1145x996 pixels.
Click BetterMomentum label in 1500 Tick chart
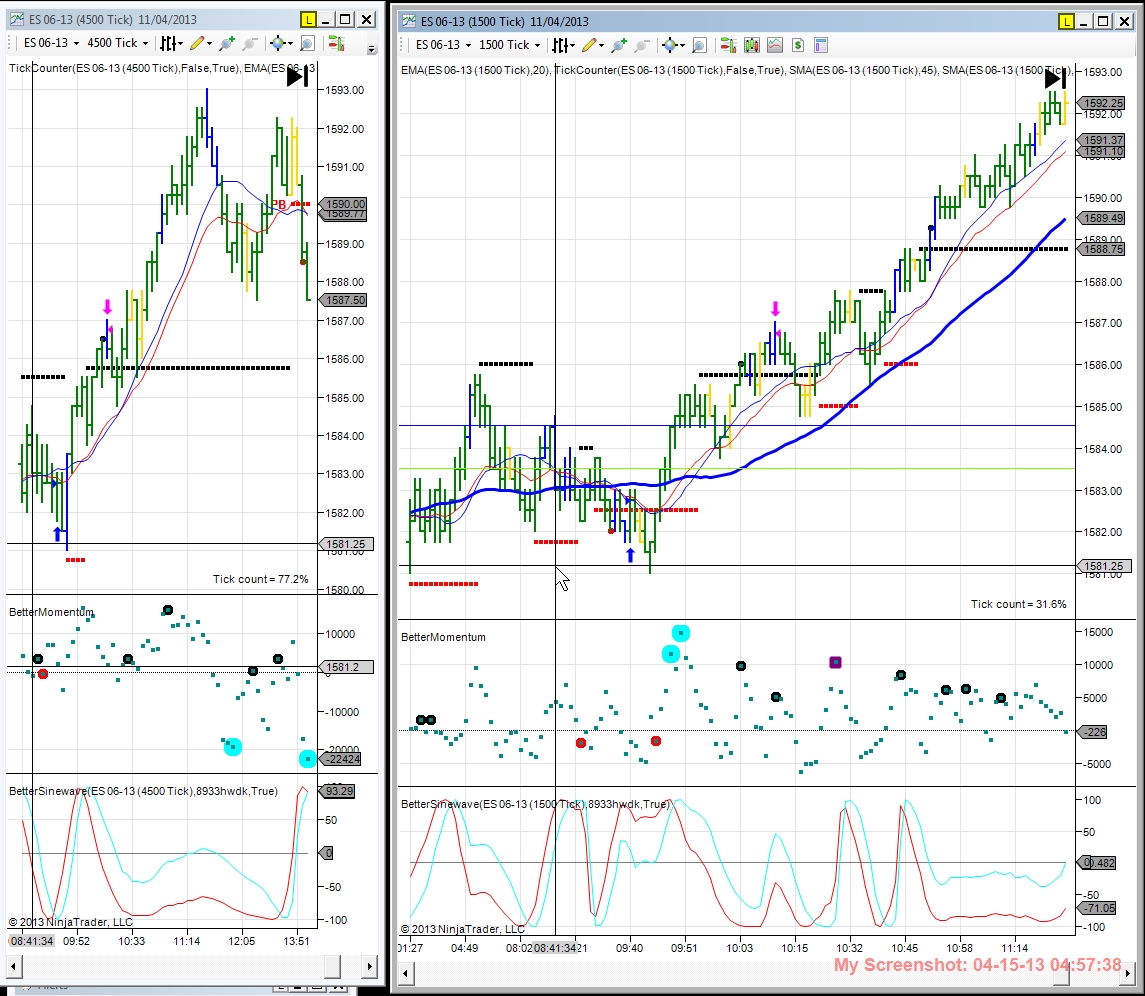[x=443, y=637]
